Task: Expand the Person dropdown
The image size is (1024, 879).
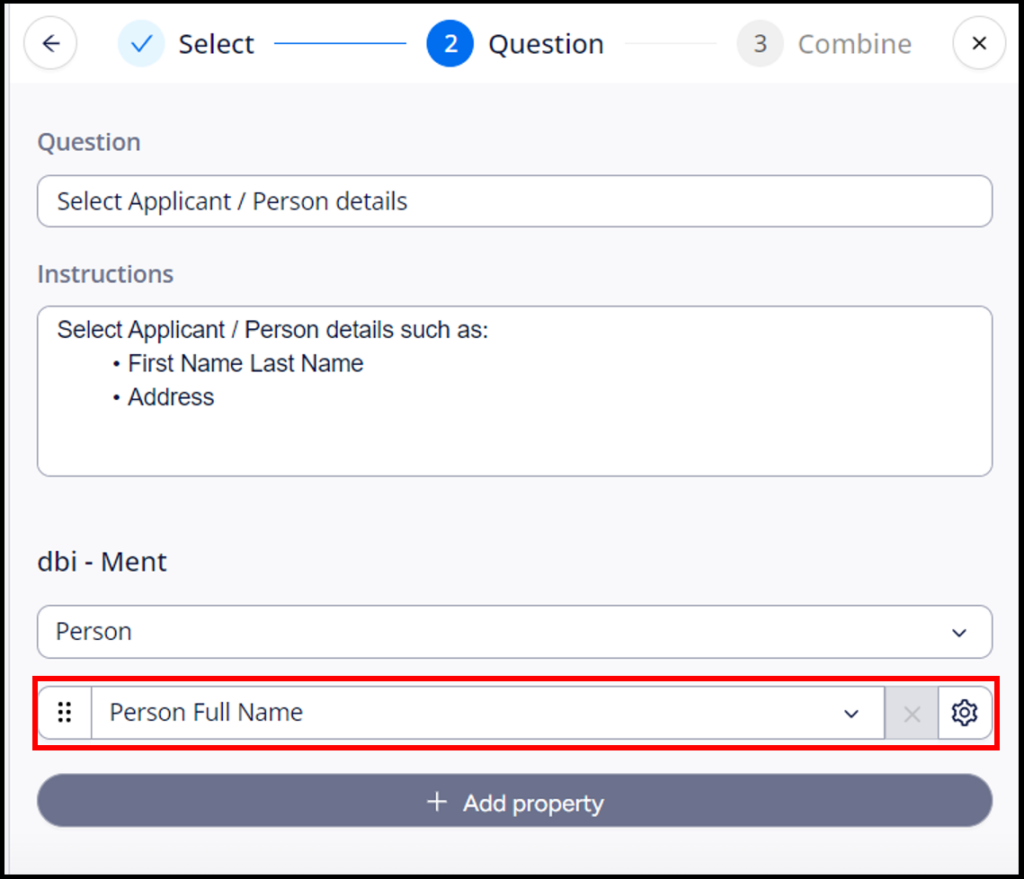Action: click(959, 632)
